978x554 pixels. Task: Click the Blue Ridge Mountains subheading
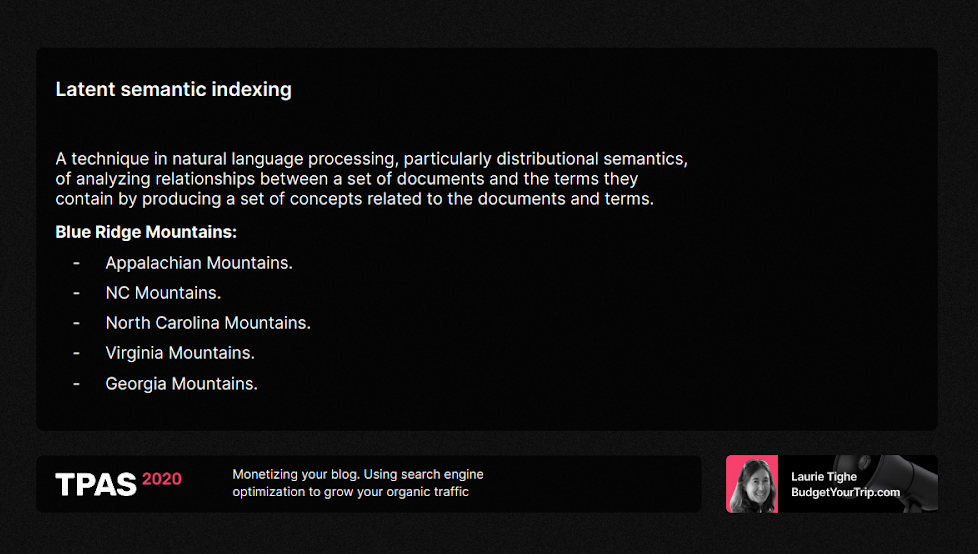pyautogui.click(x=146, y=232)
